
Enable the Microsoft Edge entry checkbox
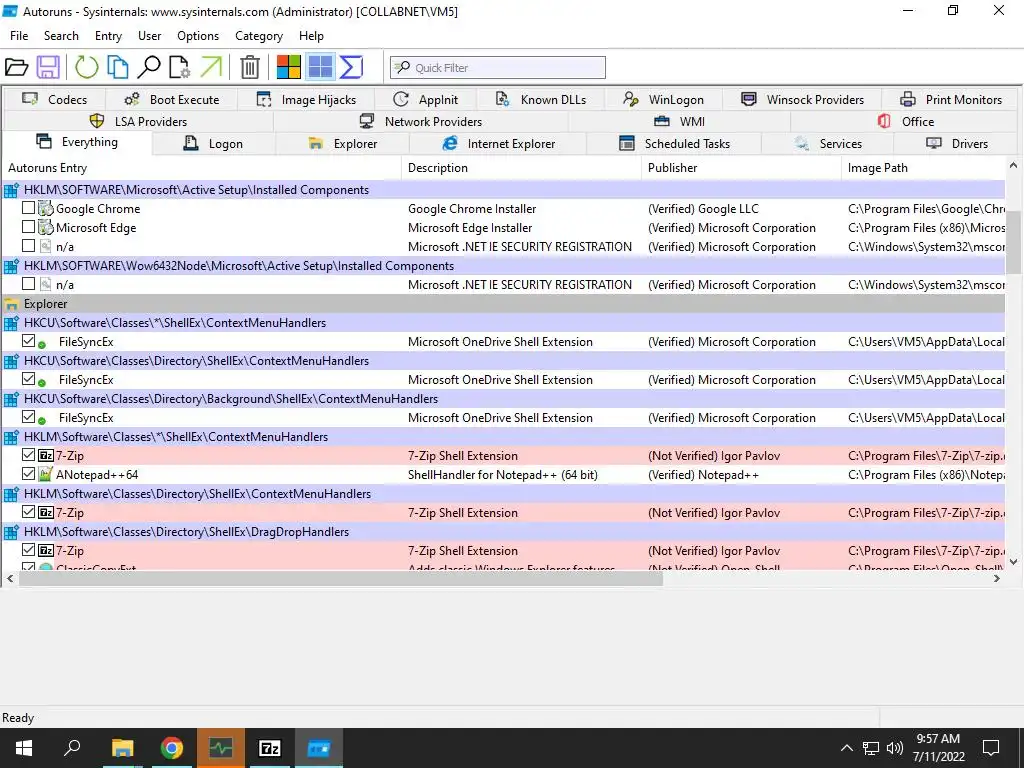[28, 227]
